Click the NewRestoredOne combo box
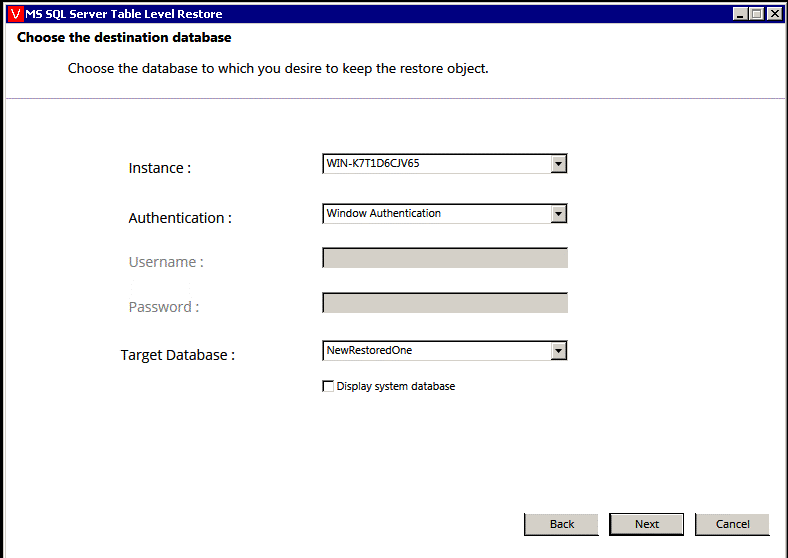788x558 pixels. (444, 351)
